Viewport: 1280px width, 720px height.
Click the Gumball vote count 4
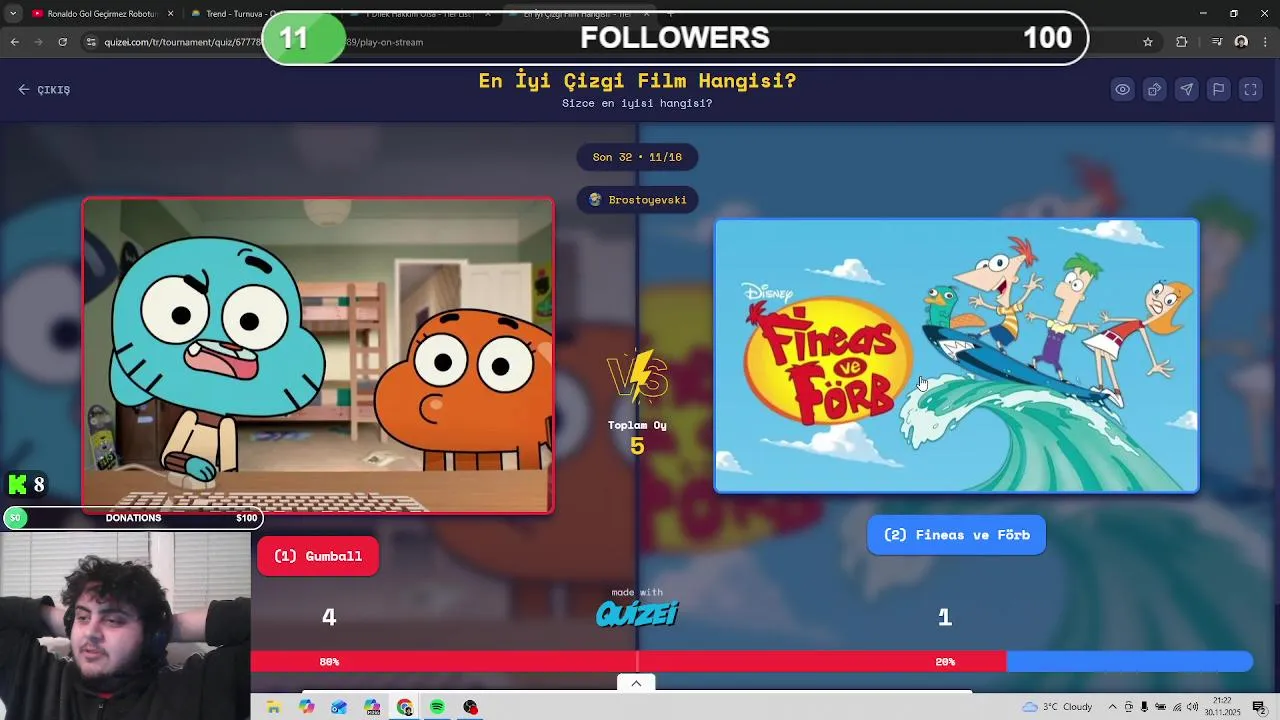point(329,618)
